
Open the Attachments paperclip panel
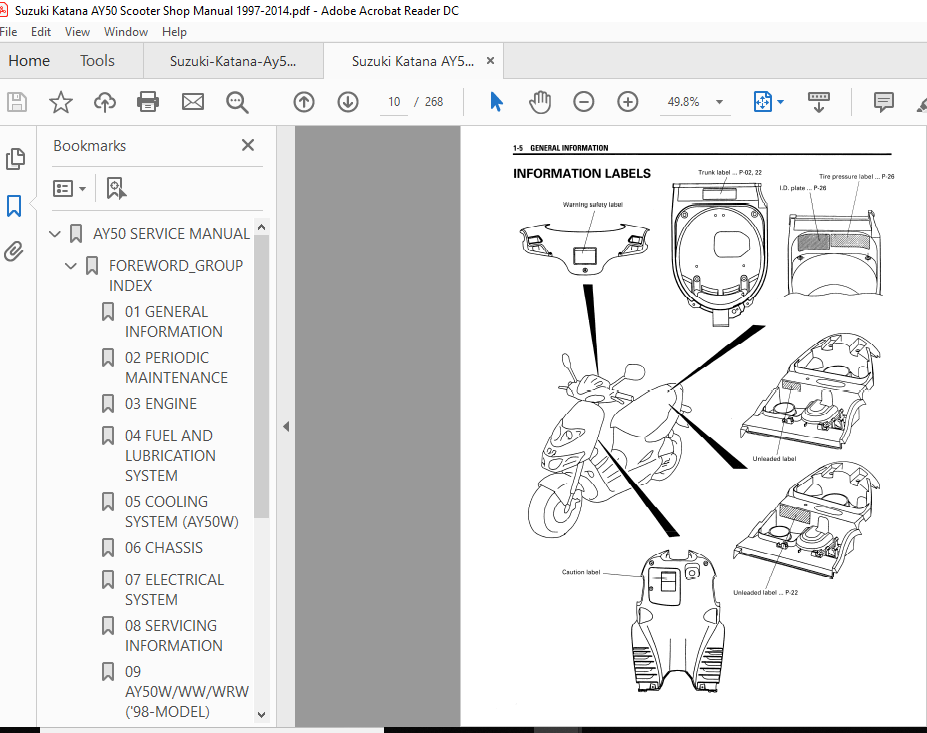[14, 251]
